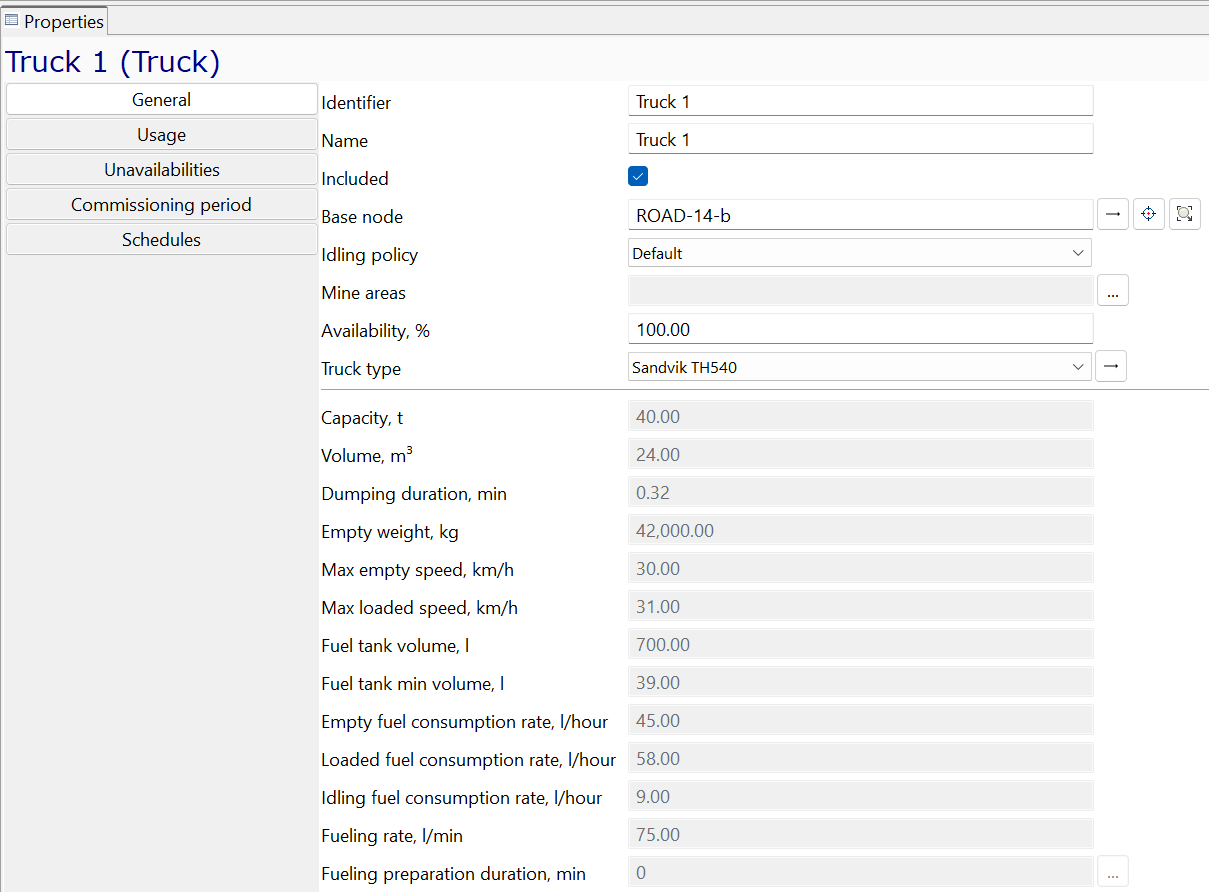
Task: Click the Truck 1 (Truck) title
Action: (x=113, y=61)
